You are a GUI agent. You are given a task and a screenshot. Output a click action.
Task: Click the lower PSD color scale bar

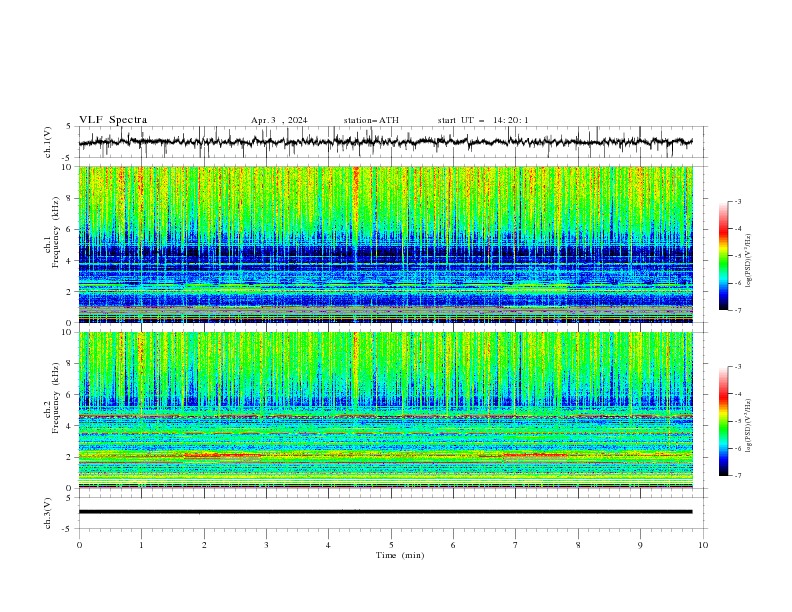point(724,421)
